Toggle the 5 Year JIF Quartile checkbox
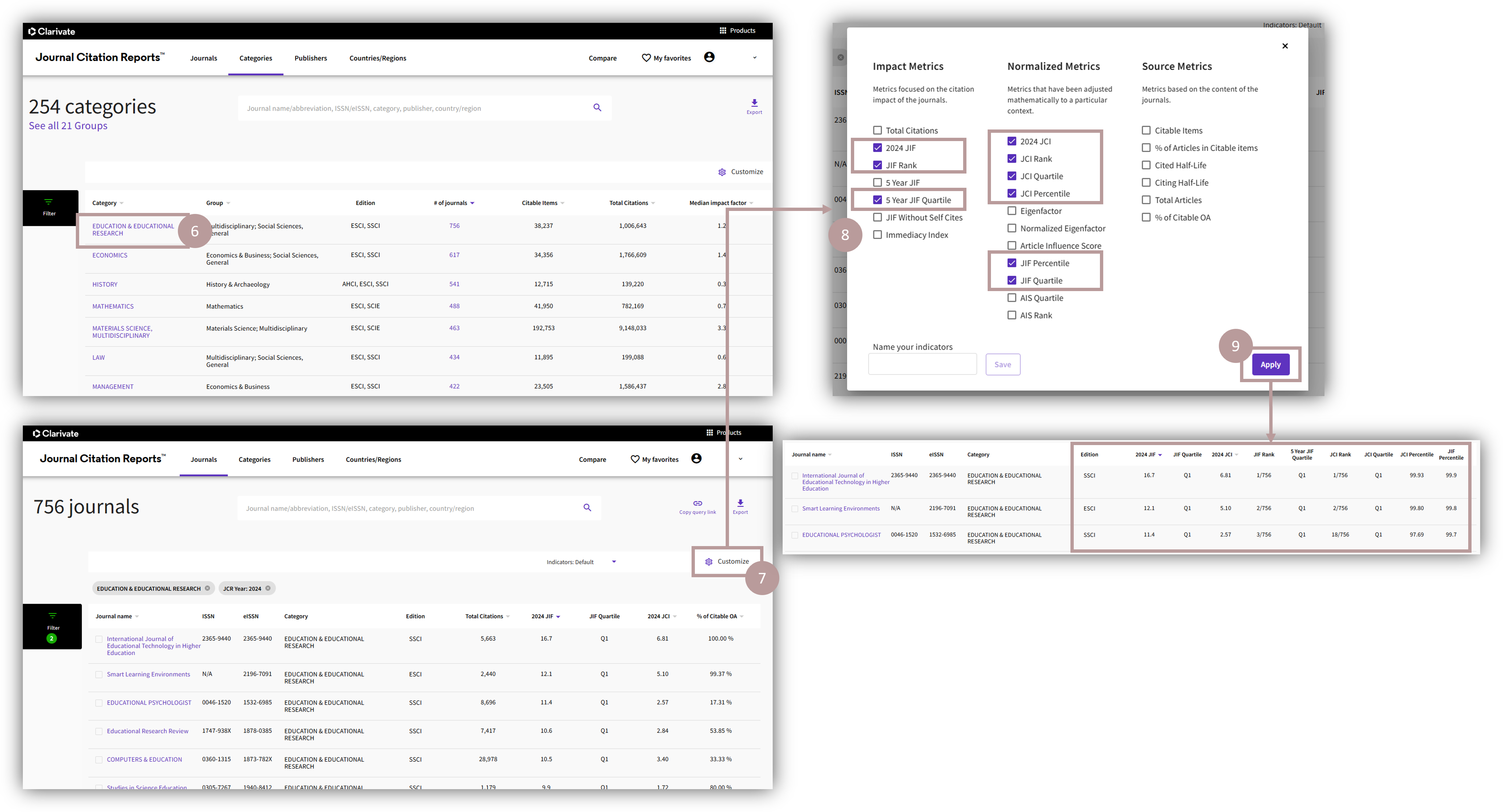Image resolution: width=1503 pixels, height=812 pixels. click(x=877, y=199)
